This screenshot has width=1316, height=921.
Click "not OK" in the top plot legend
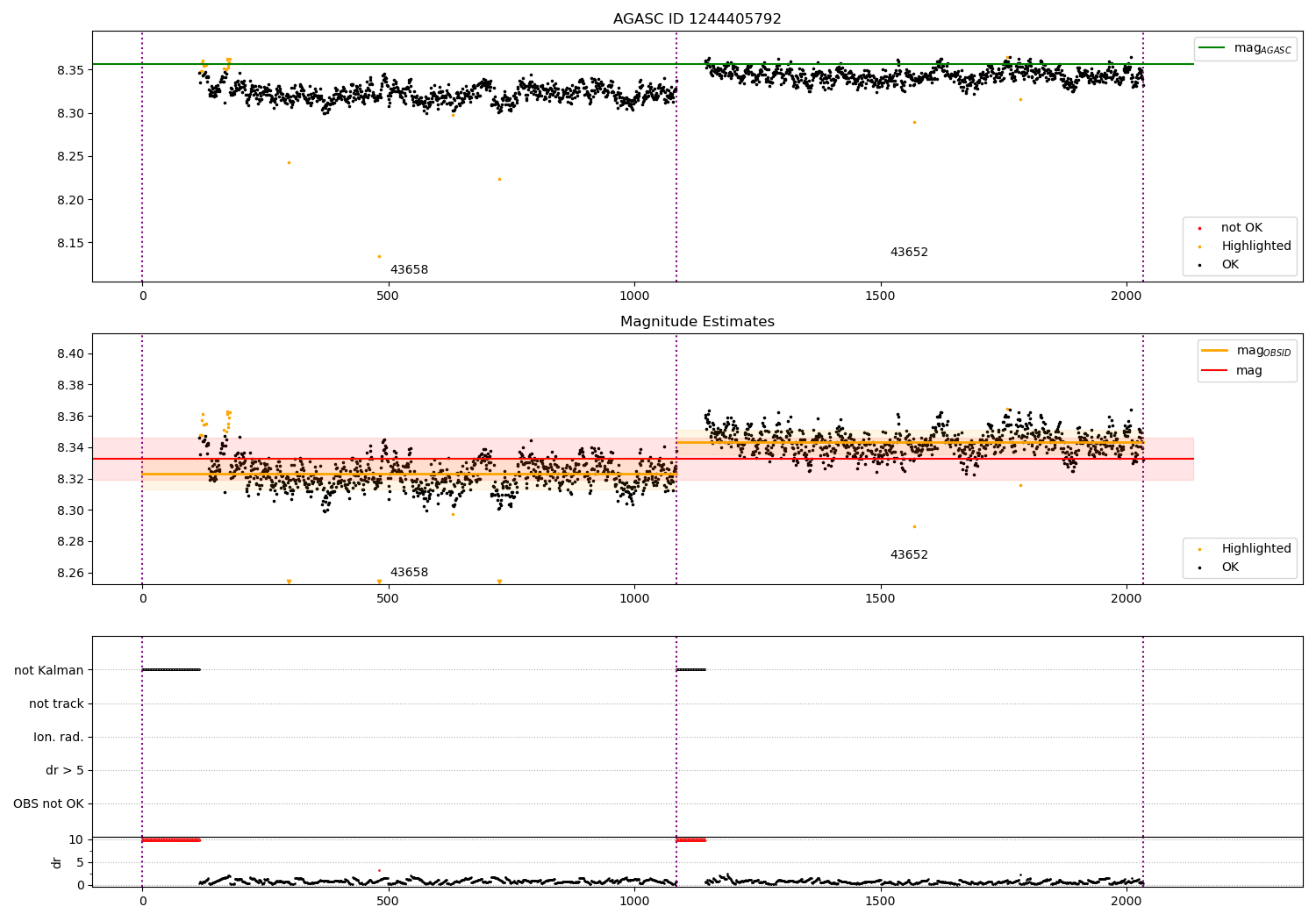(1241, 227)
